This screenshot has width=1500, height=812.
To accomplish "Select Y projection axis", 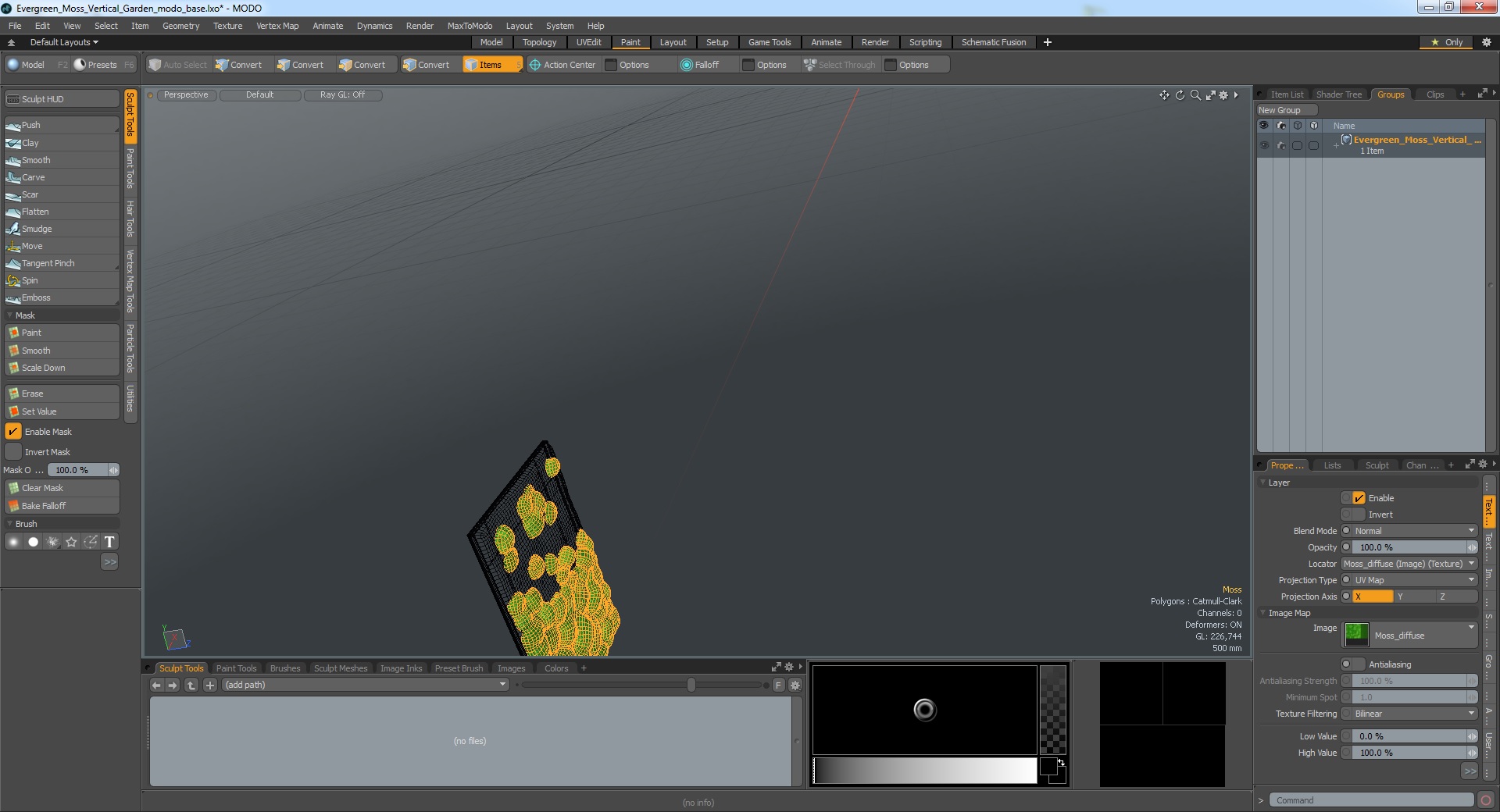I will coord(1414,597).
